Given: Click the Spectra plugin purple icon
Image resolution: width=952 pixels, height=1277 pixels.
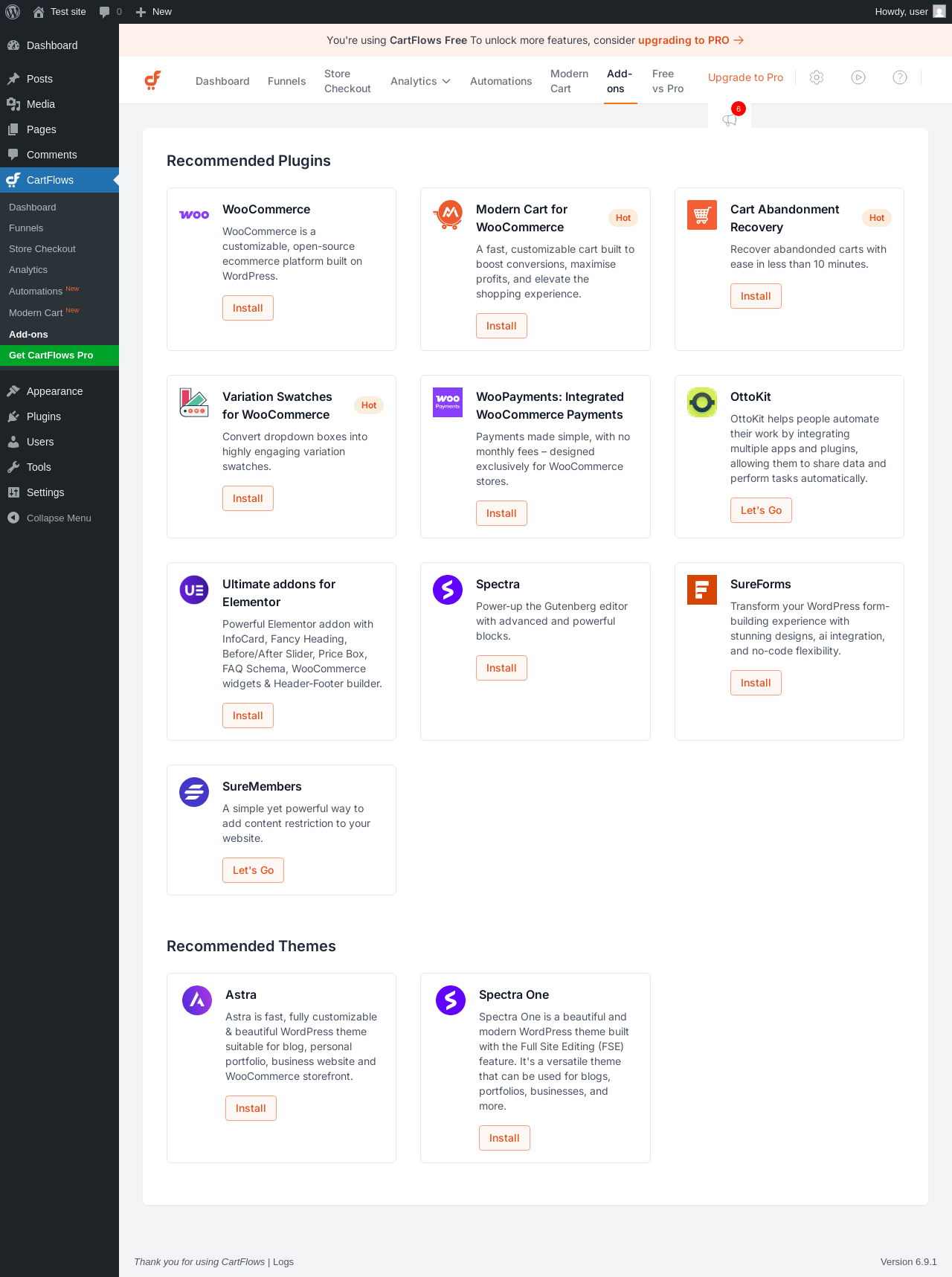Looking at the screenshot, I should pyautogui.click(x=448, y=590).
